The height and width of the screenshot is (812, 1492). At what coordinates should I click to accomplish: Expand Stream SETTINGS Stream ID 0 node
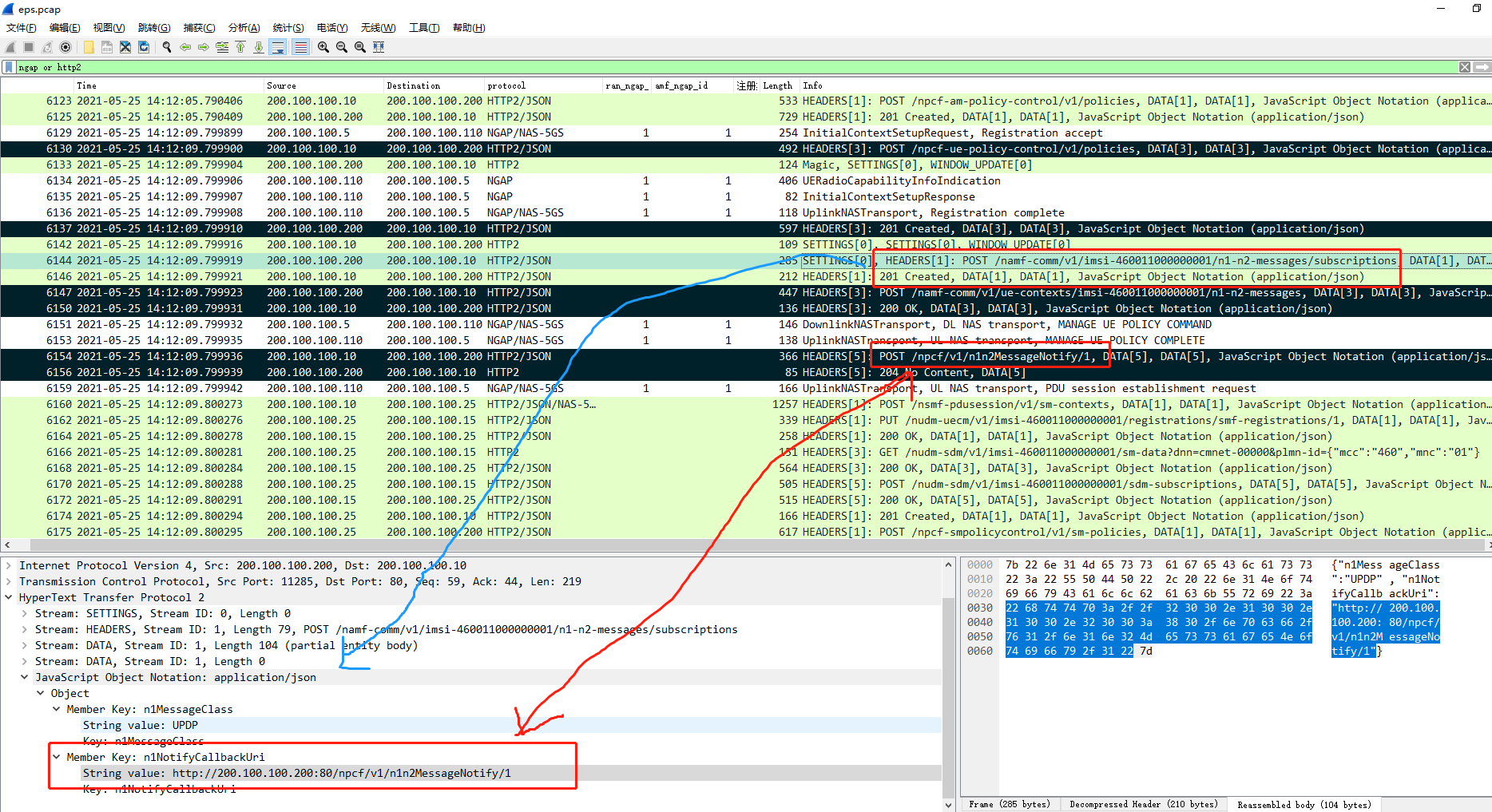coord(25,614)
